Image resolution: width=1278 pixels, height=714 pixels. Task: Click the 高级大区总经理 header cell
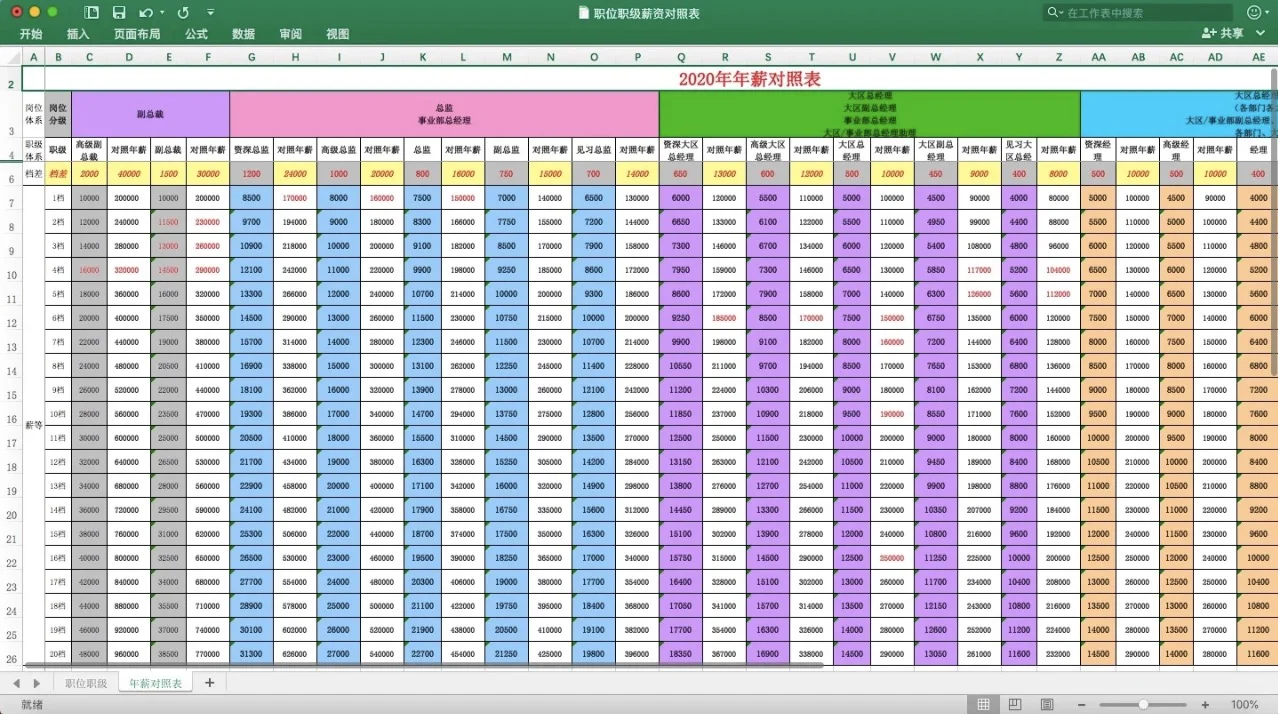tap(768, 150)
